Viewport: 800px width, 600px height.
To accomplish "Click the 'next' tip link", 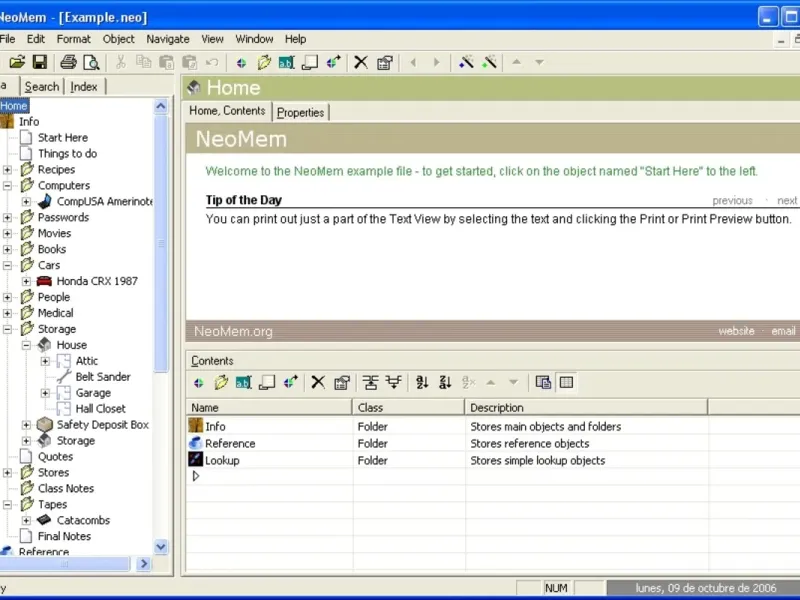I will click(787, 200).
